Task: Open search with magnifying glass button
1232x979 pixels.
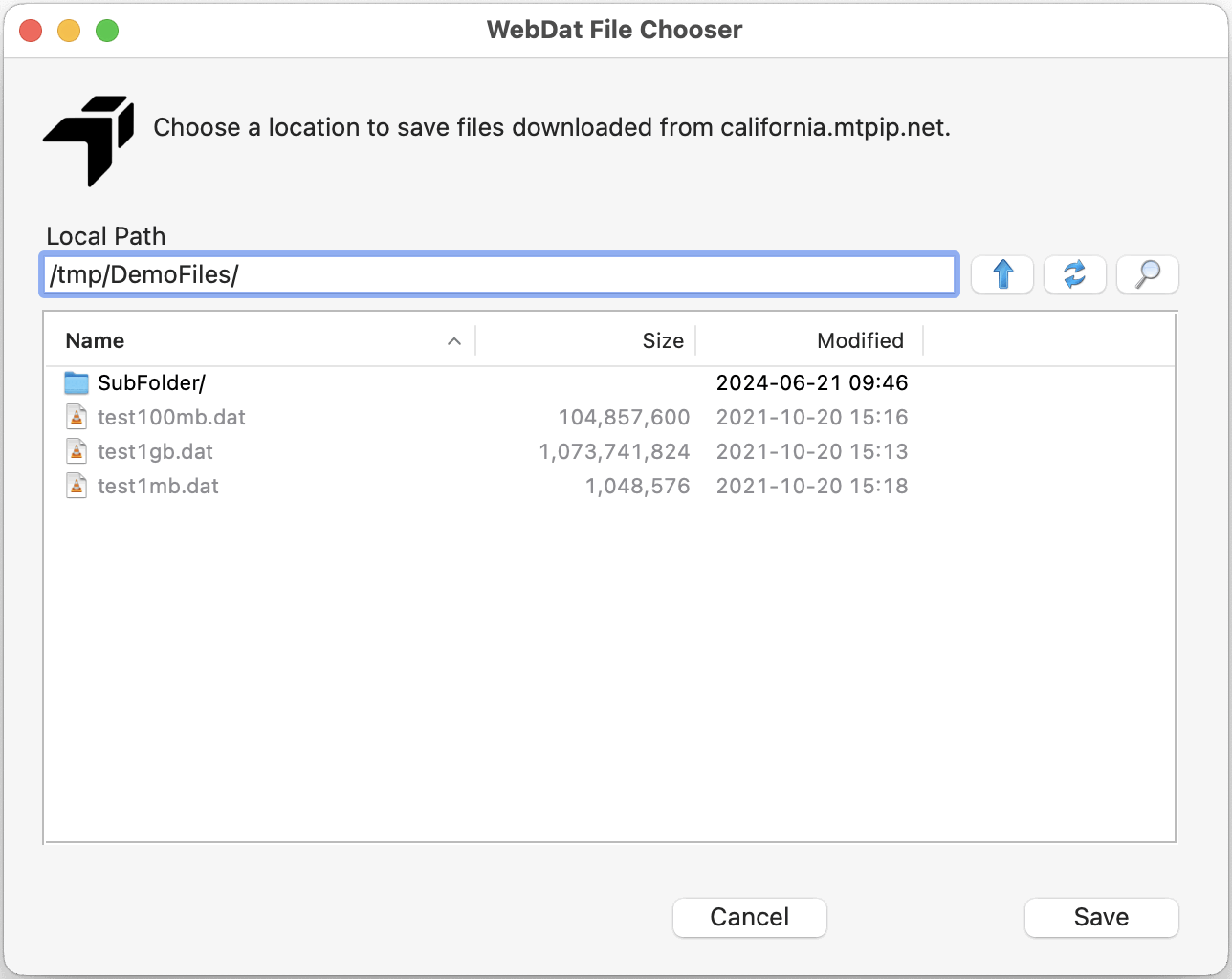Action: [x=1148, y=275]
